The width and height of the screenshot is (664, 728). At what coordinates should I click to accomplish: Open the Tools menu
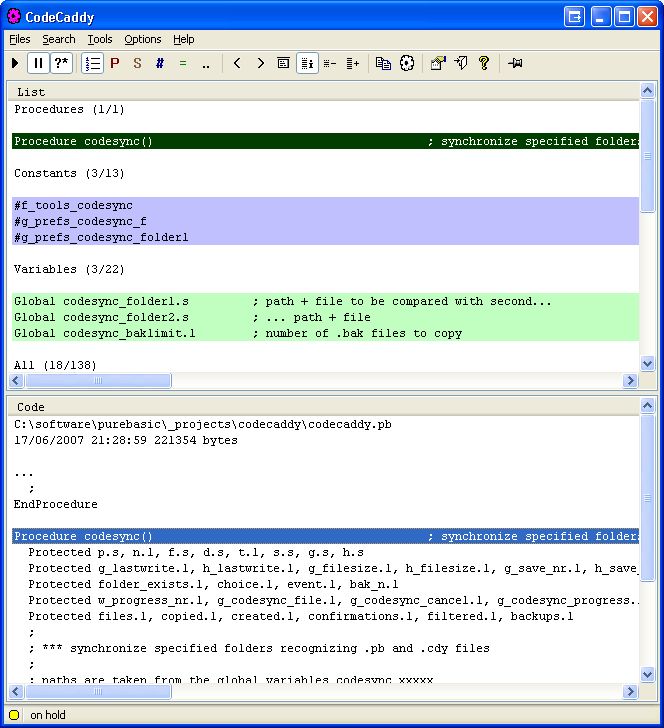100,39
